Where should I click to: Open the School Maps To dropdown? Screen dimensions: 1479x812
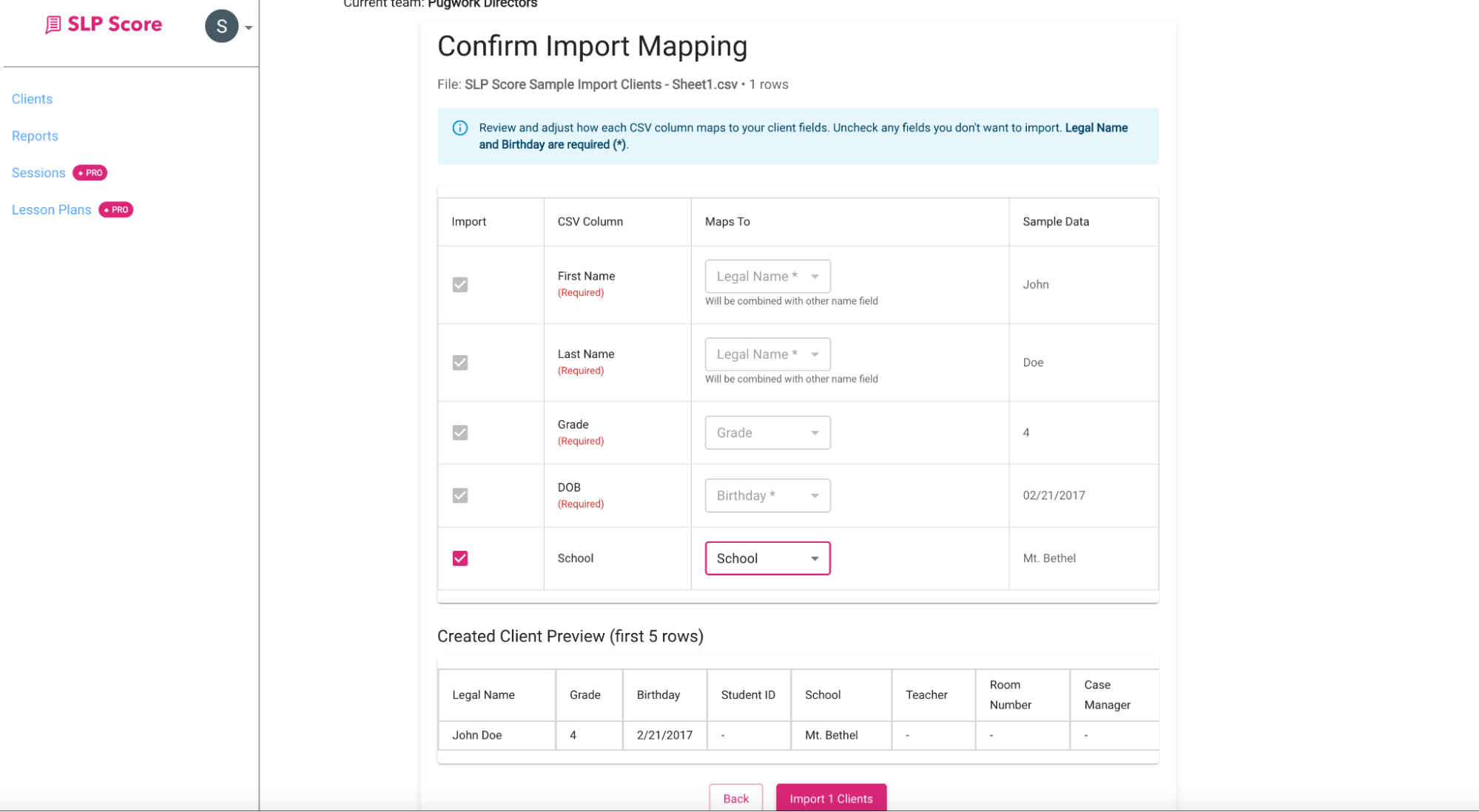coord(767,558)
